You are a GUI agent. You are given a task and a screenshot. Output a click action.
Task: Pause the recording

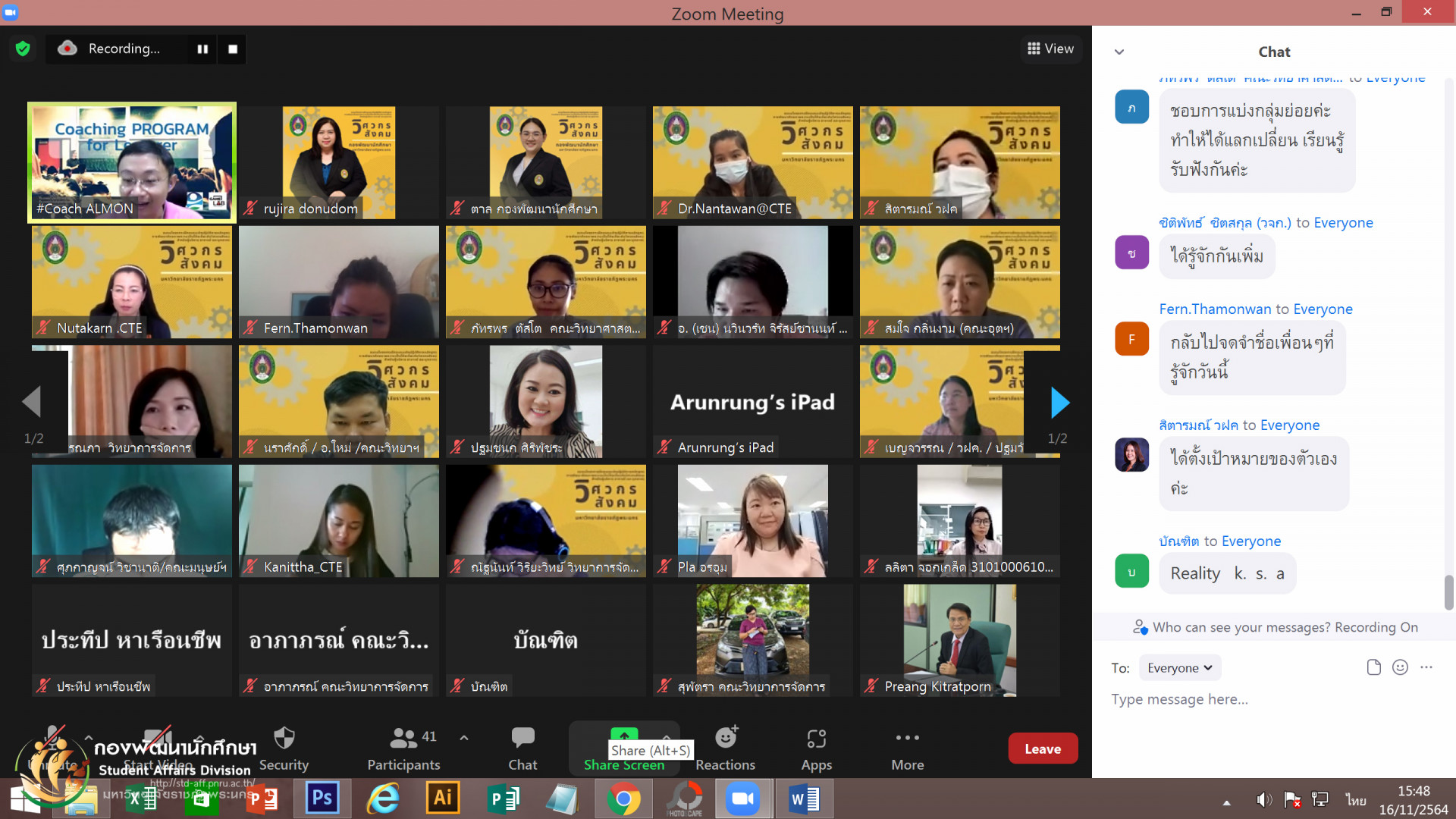[x=202, y=49]
